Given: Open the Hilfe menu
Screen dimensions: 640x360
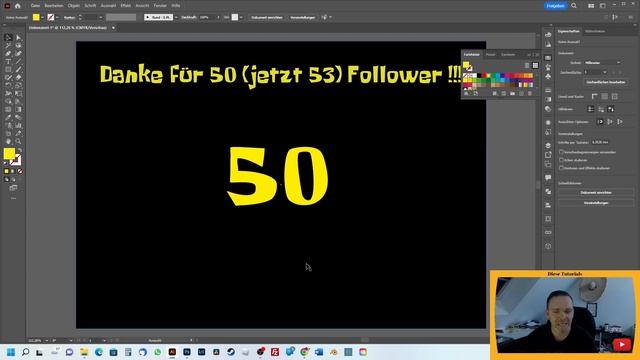Looking at the screenshot, I should 176,6.
